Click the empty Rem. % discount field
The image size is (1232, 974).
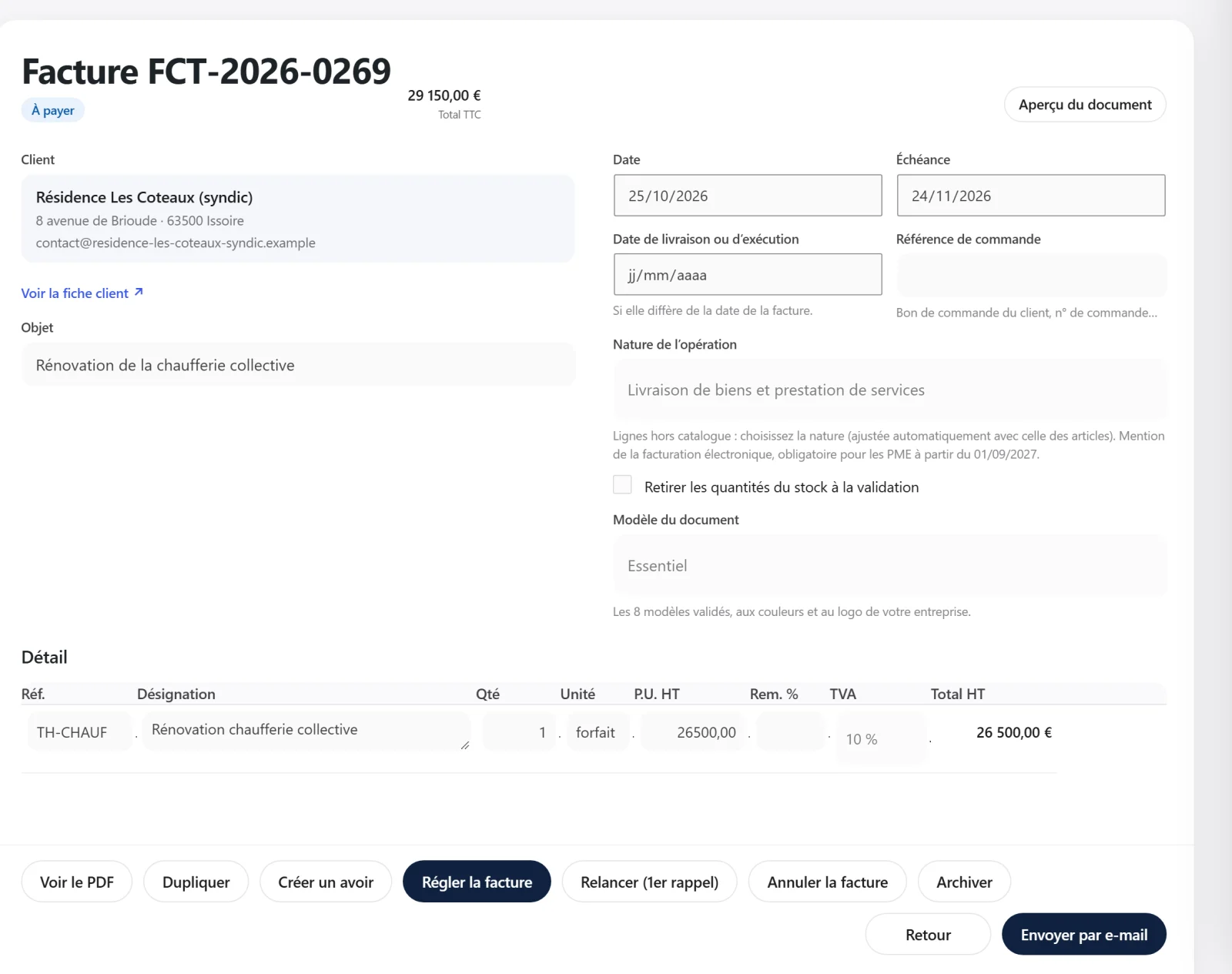click(791, 732)
